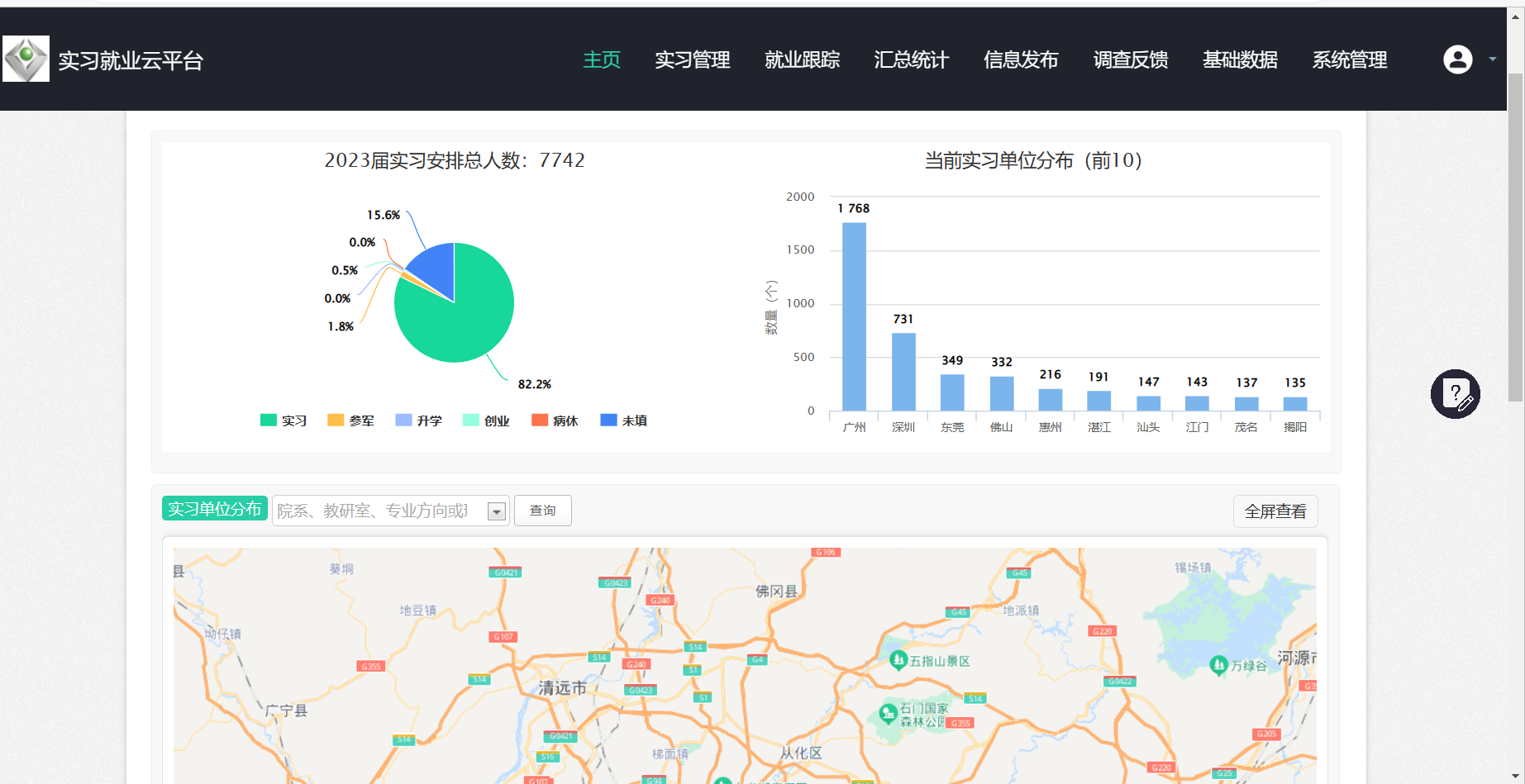Click the platform logo icon
Viewport: 1525px width, 784px height.
(26, 59)
